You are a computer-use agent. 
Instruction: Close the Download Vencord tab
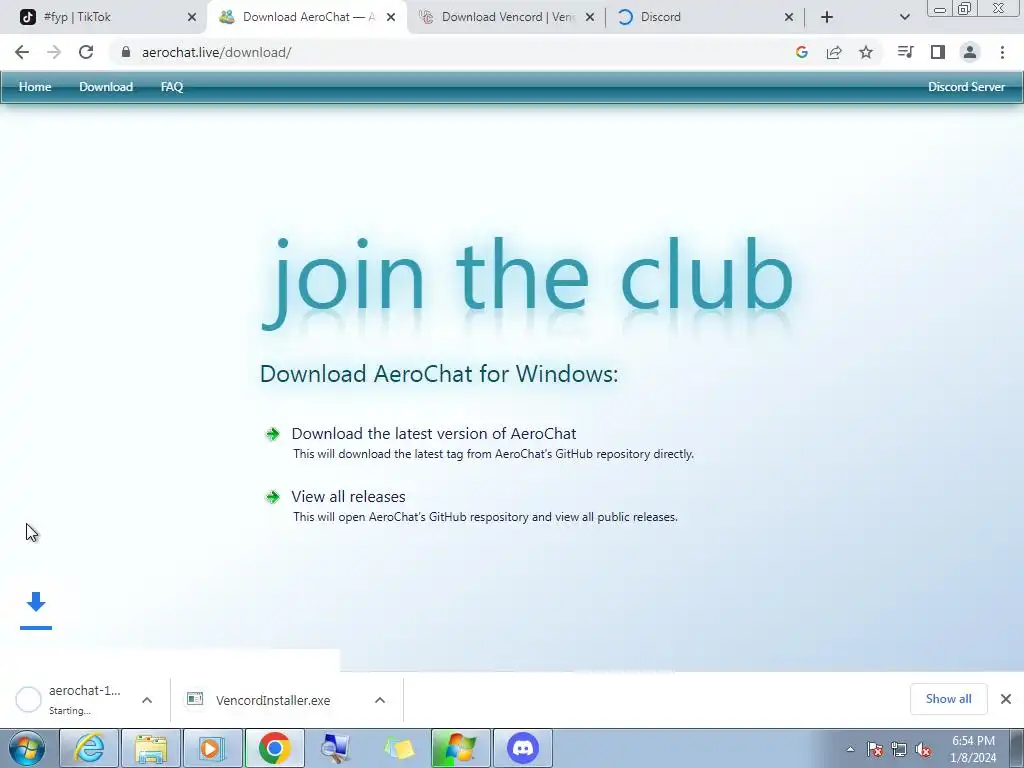[590, 17]
